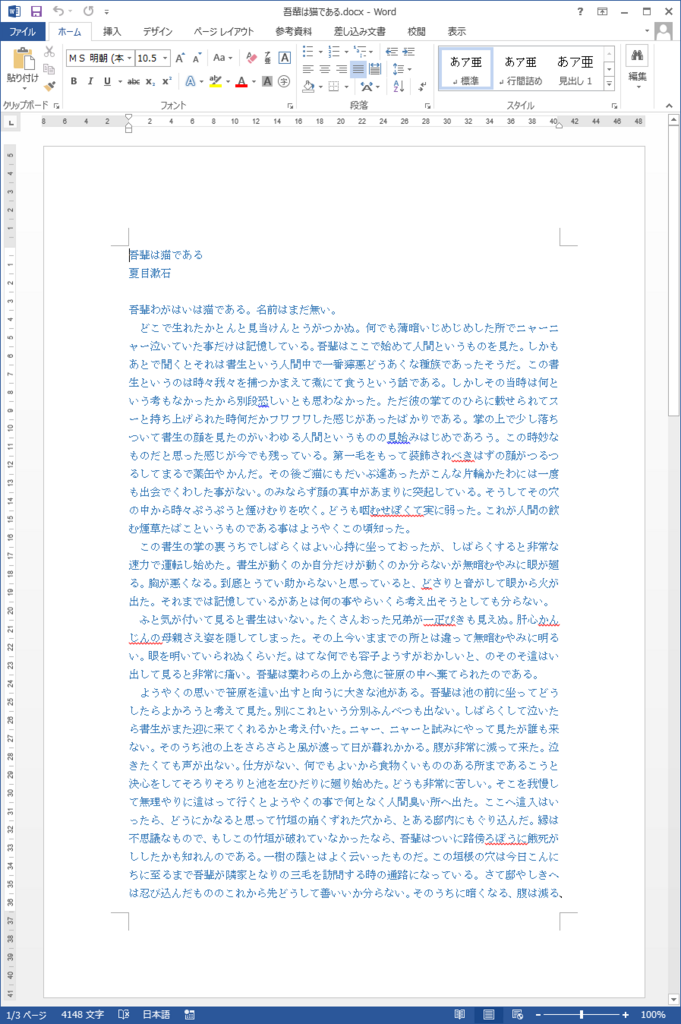Click the Paste clipboard icon
This screenshot has height=1024, width=681.
coord(24,59)
